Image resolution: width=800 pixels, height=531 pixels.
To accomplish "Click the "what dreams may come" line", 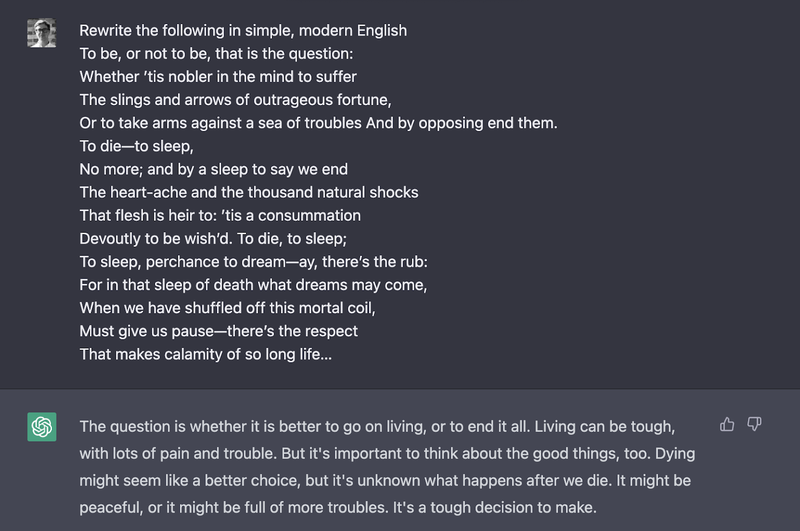I will click(253, 284).
